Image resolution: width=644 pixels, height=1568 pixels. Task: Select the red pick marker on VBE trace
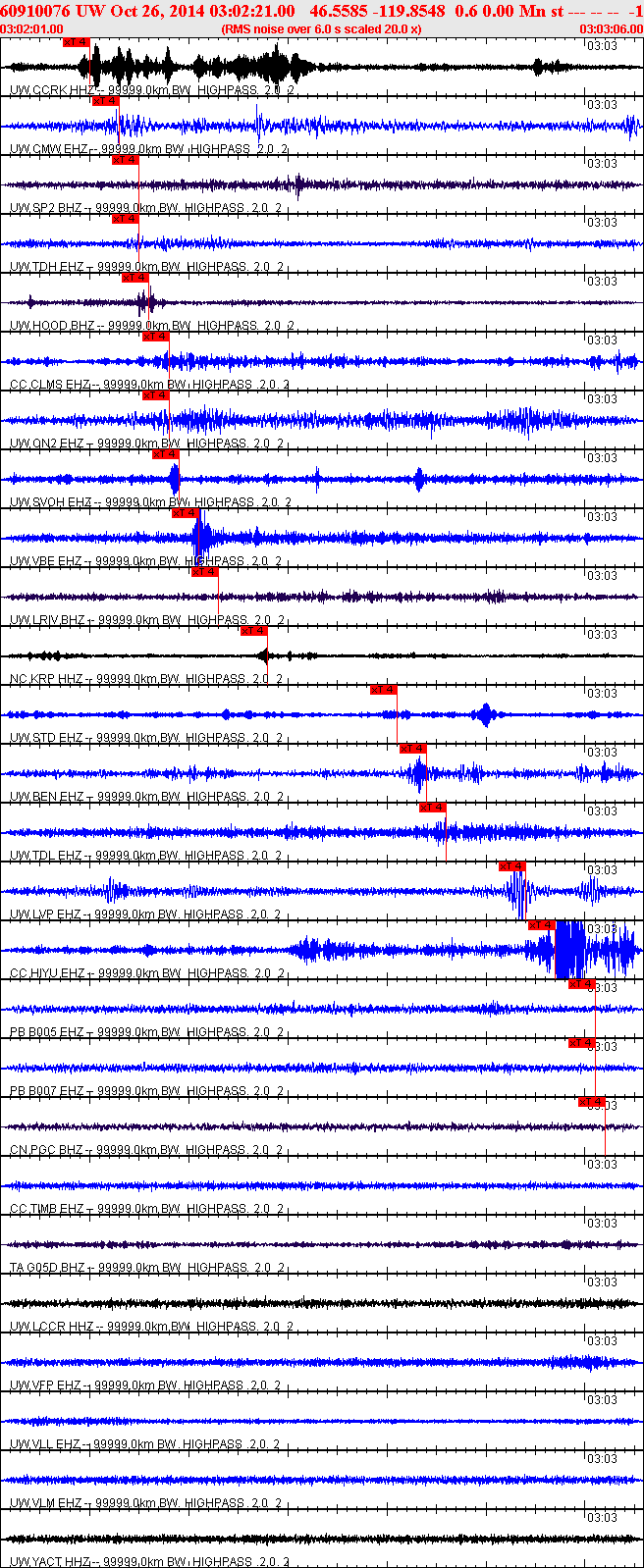click(185, 513)
